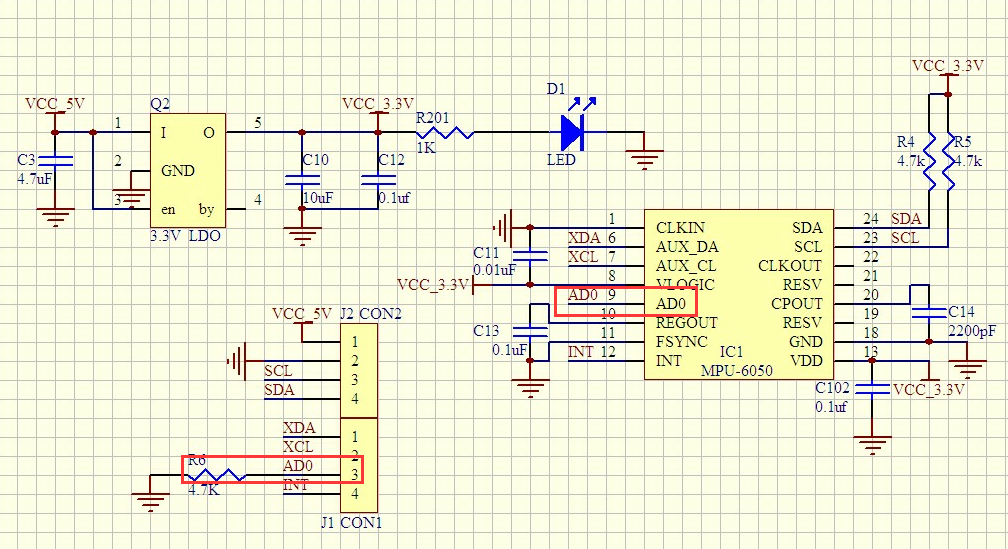This screenshot has height=549, width=1008.
Task: Click the XDA net label on J1
Action: [299, 428]
